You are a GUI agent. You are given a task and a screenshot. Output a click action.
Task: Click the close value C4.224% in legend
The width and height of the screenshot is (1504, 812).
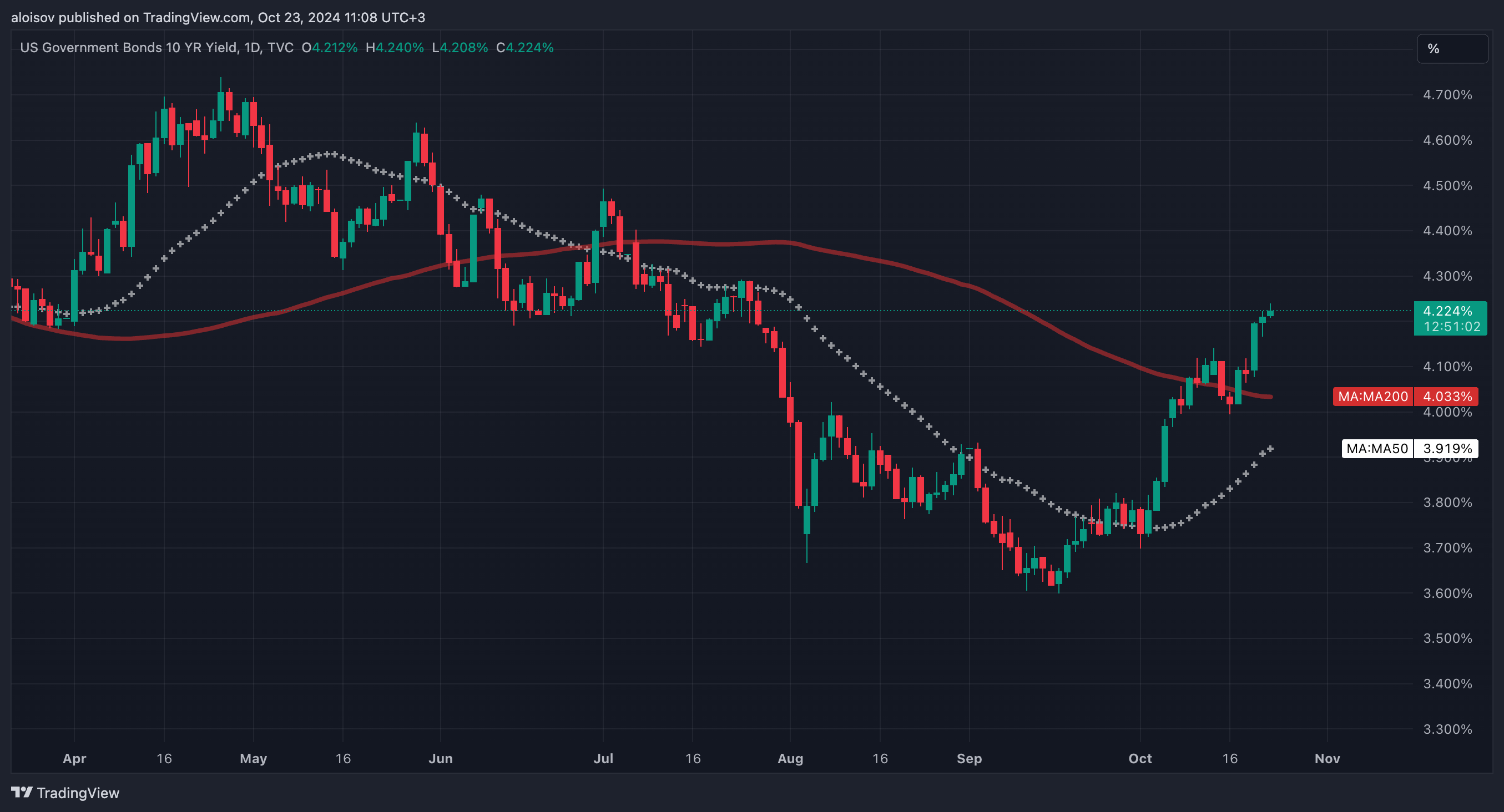(x=524, y=47)
